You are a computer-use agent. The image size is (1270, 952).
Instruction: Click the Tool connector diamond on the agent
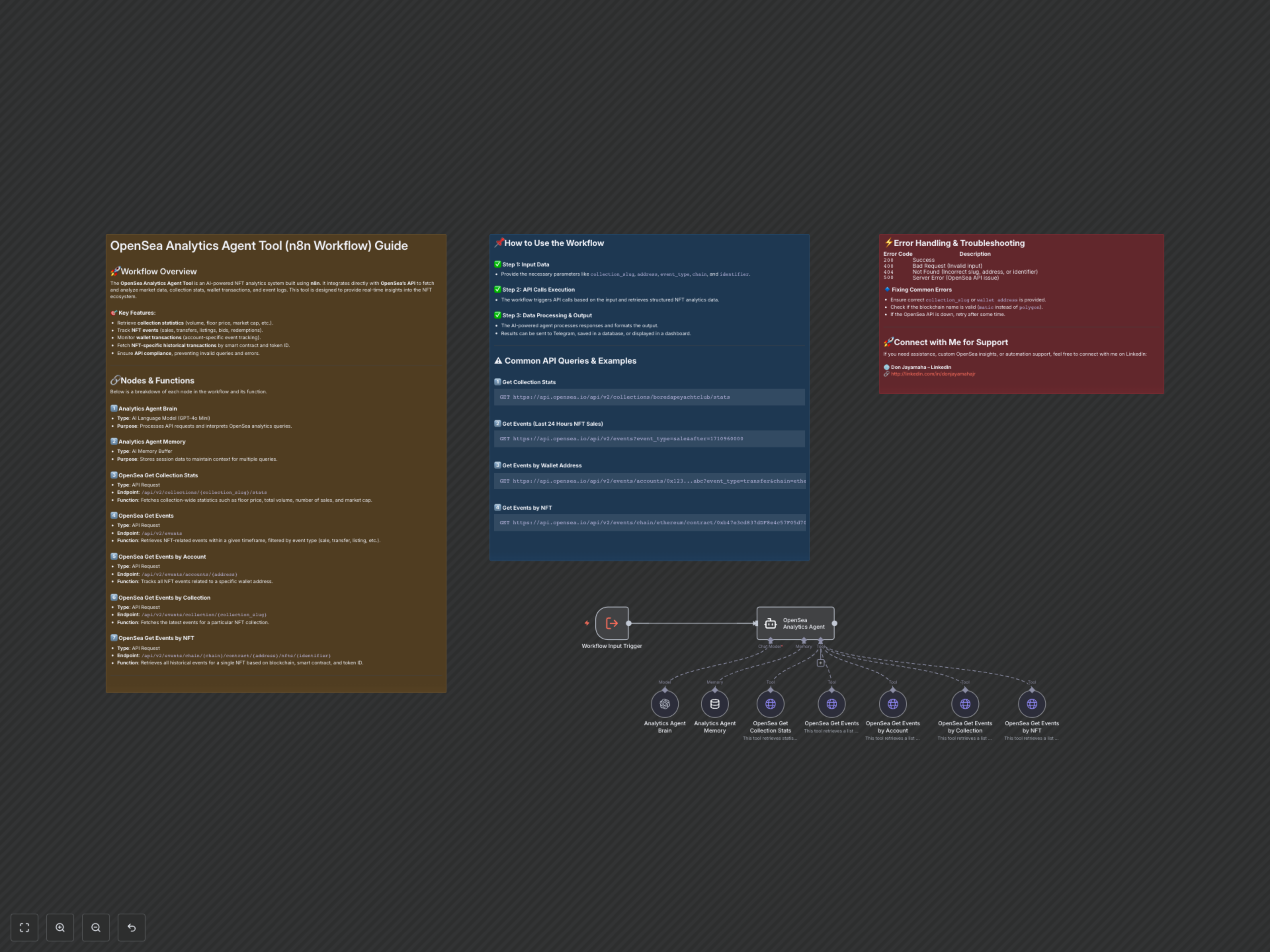pyautogui.click(x=821, y=640)
